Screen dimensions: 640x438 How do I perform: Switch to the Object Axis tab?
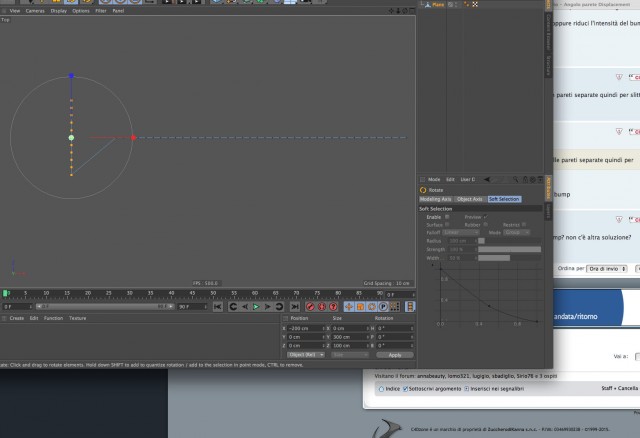470,199
